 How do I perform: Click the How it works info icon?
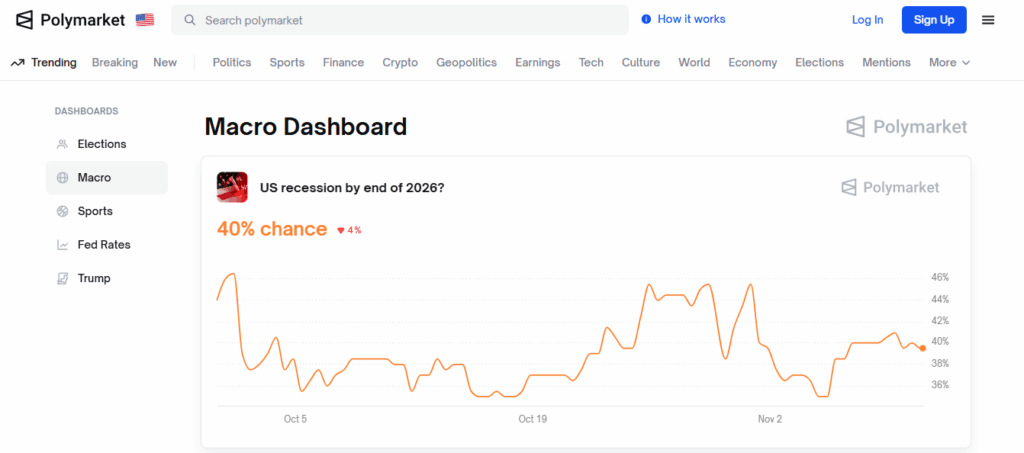pyautogui.click(x=646, y=19)
